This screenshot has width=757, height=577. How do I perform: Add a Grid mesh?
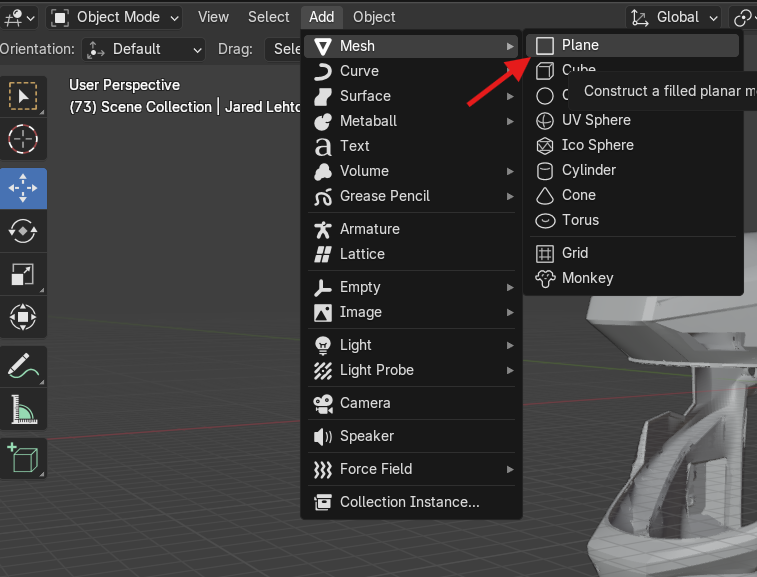[x=632, y=253]
